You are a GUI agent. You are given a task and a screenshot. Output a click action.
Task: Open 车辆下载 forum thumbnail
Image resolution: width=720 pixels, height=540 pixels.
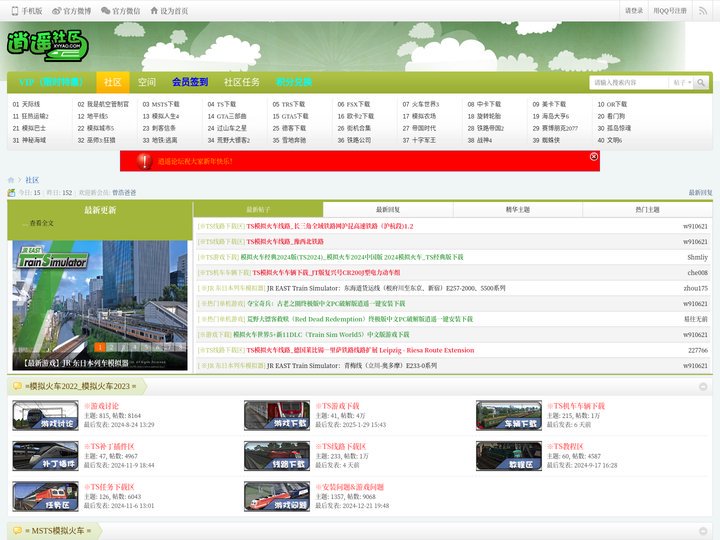(x=509, y=416)
